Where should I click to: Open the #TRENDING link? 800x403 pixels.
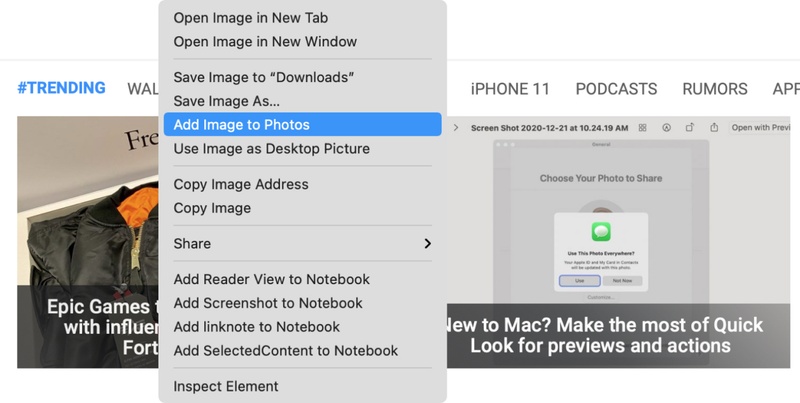61,88
